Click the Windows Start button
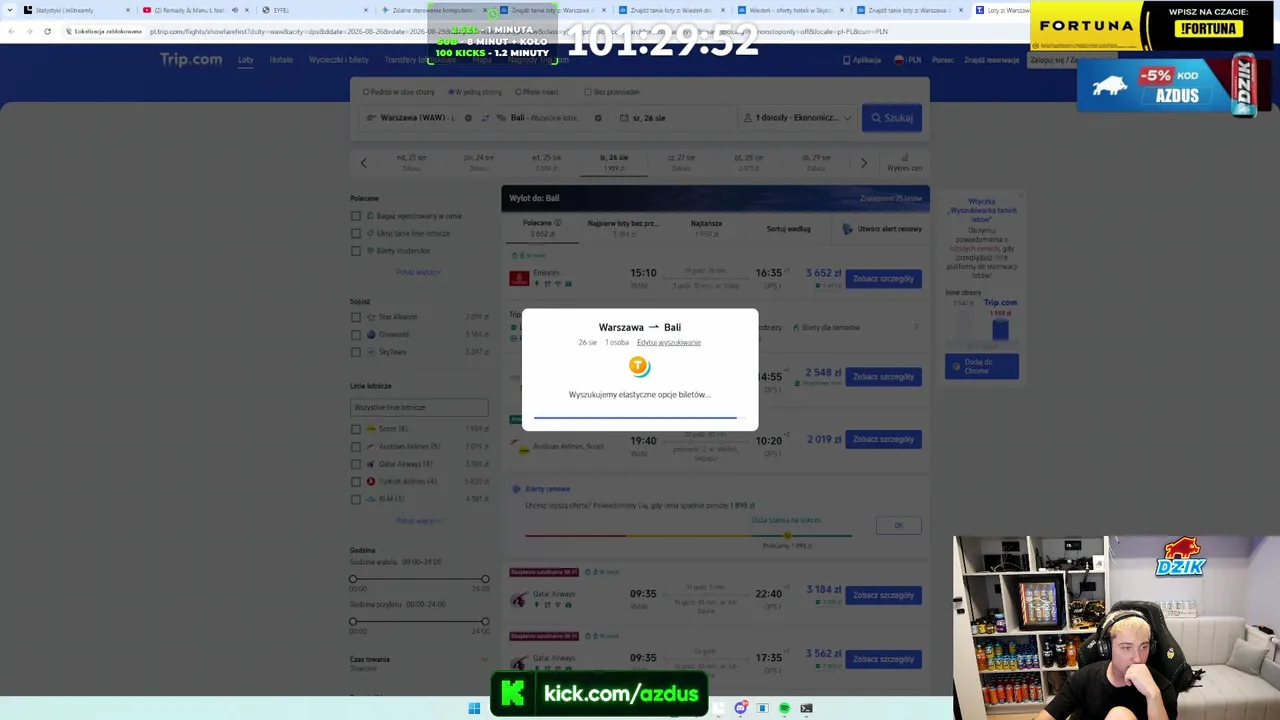 (x=474, y=708)
